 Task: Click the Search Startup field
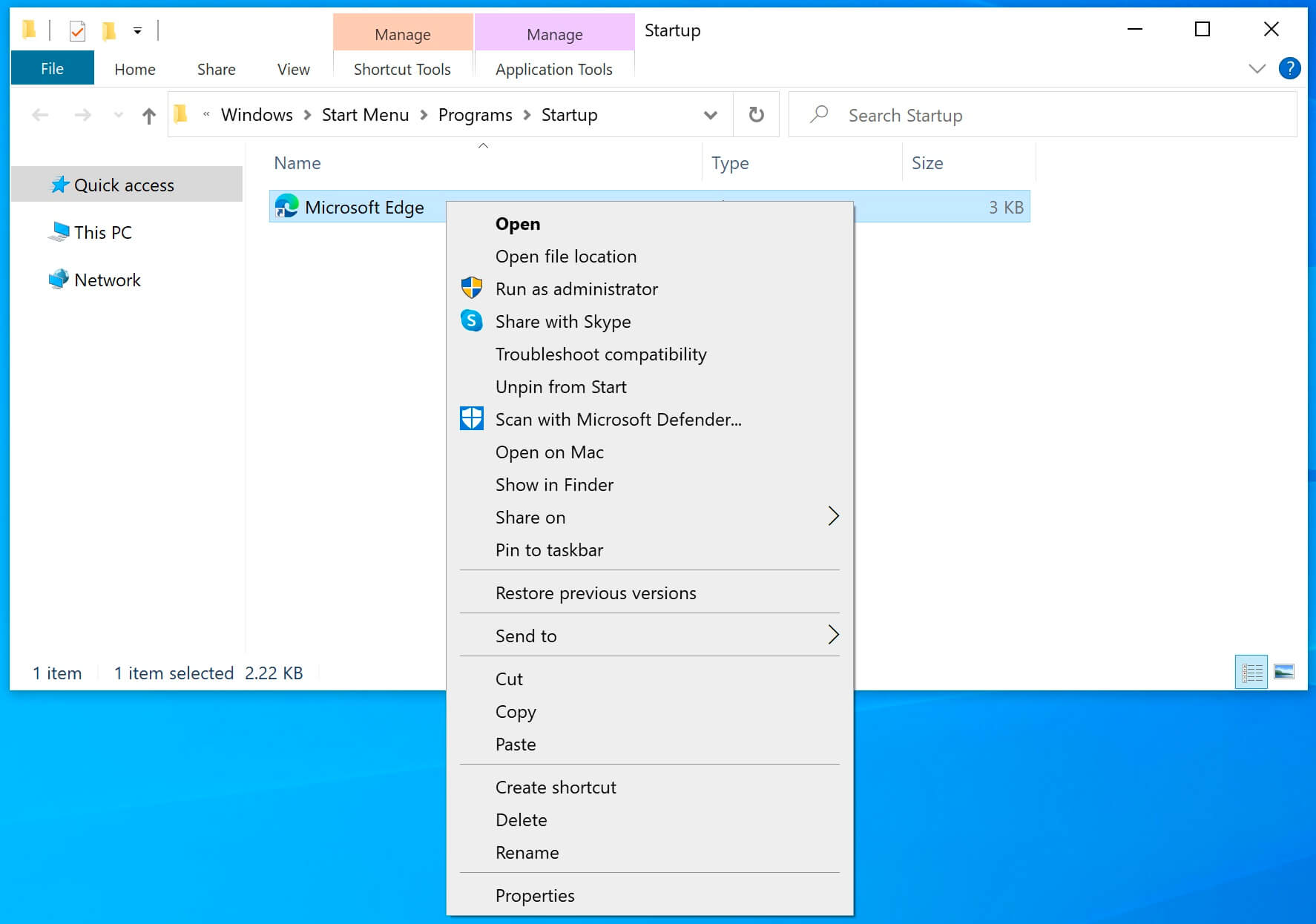1042,115
